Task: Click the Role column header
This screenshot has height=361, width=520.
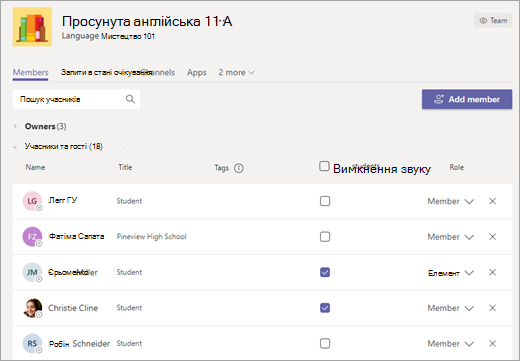Action: (457, 167)
